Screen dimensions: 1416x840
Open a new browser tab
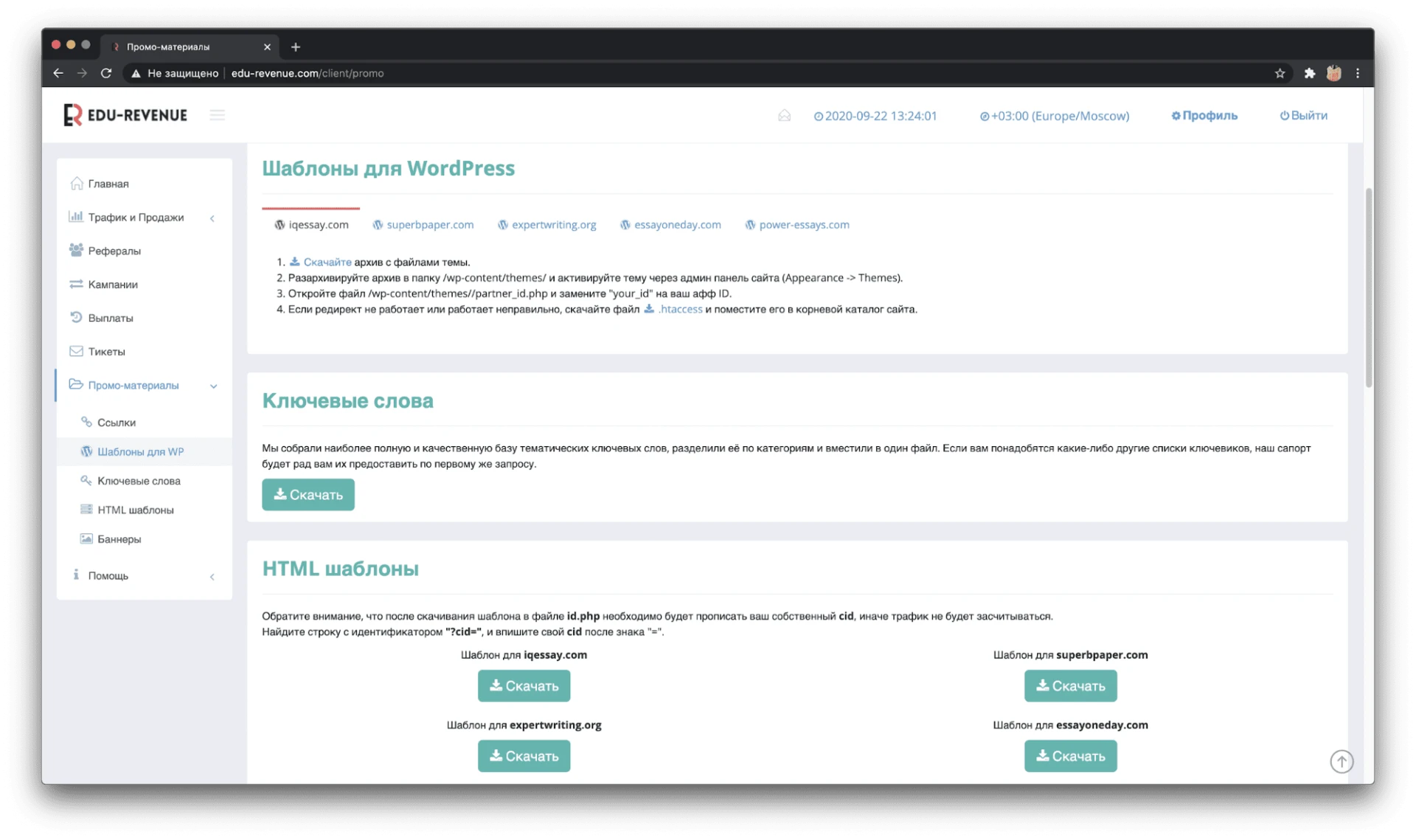pos(296,46)
